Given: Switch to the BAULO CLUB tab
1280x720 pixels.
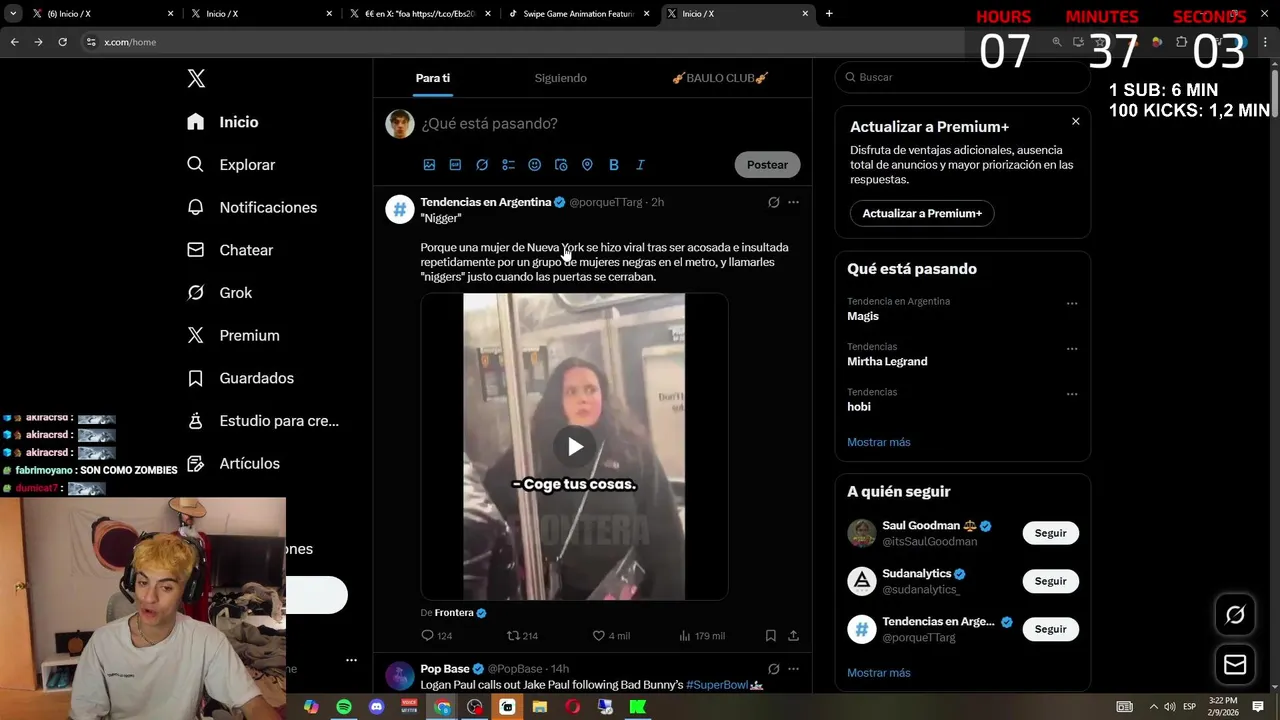Looking at the screenshot, I should click(x=720, y=78).
